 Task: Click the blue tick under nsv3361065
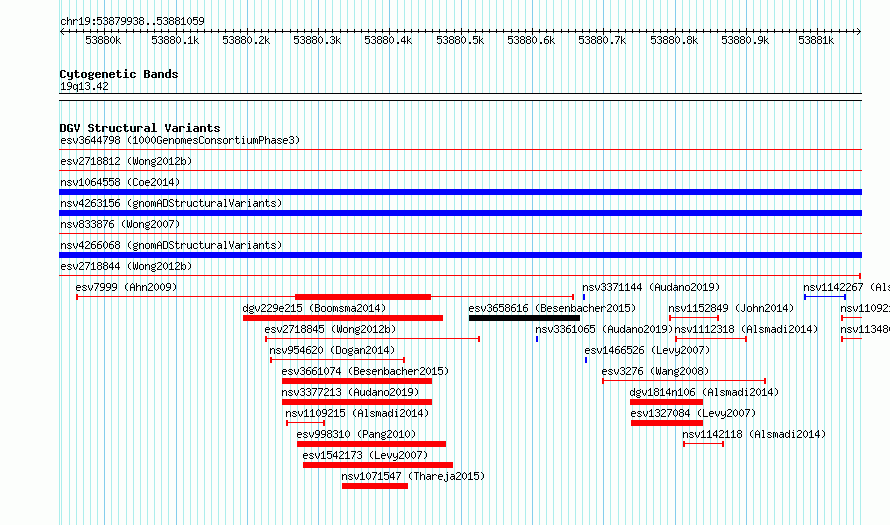[x=537, y=339]
